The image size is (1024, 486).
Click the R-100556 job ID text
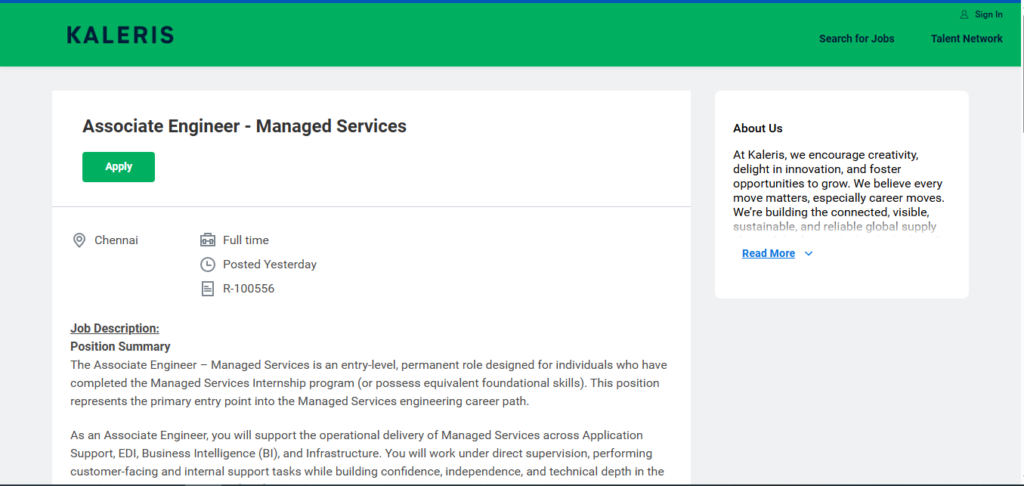(x=249, y=289)
